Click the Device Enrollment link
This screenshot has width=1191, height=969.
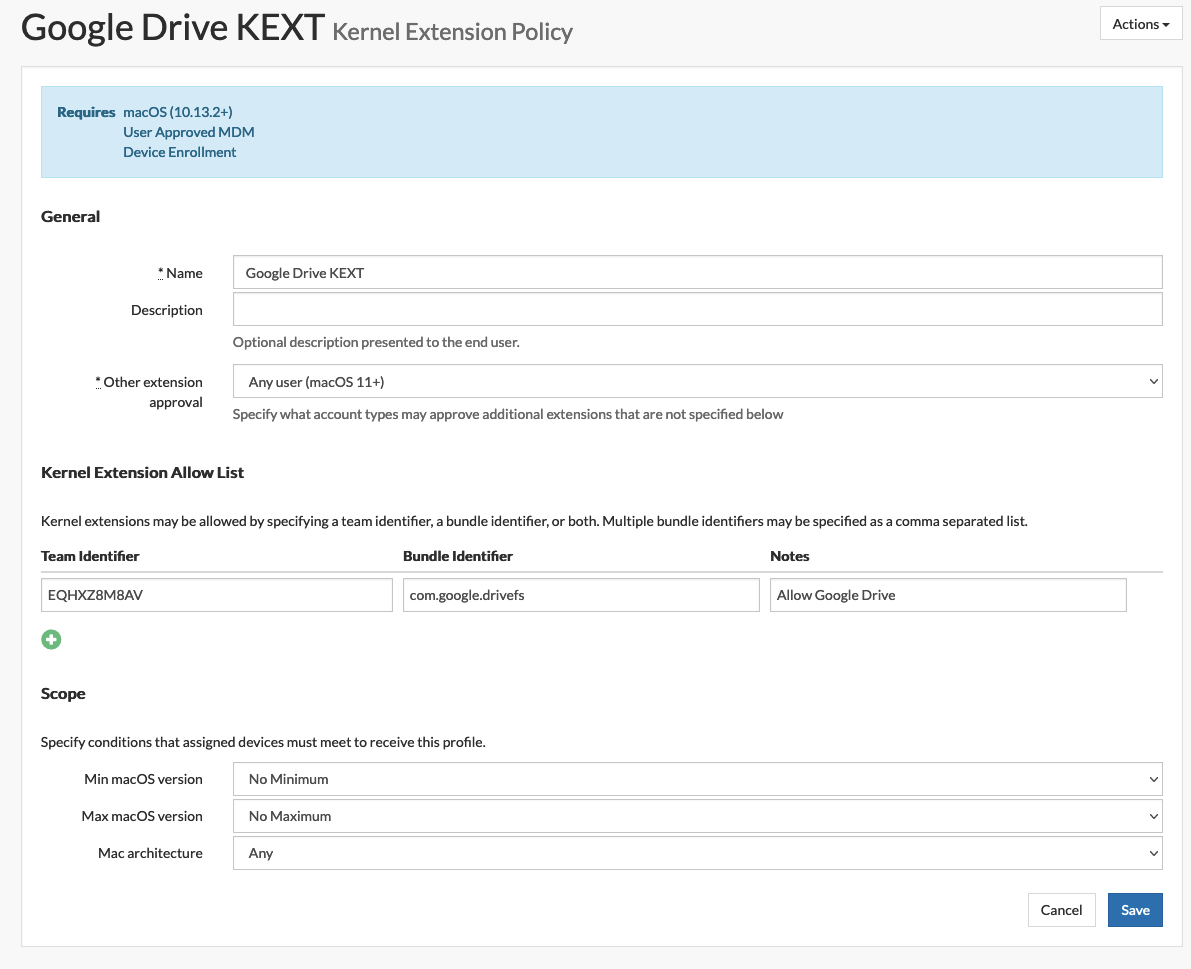point(179,152)
